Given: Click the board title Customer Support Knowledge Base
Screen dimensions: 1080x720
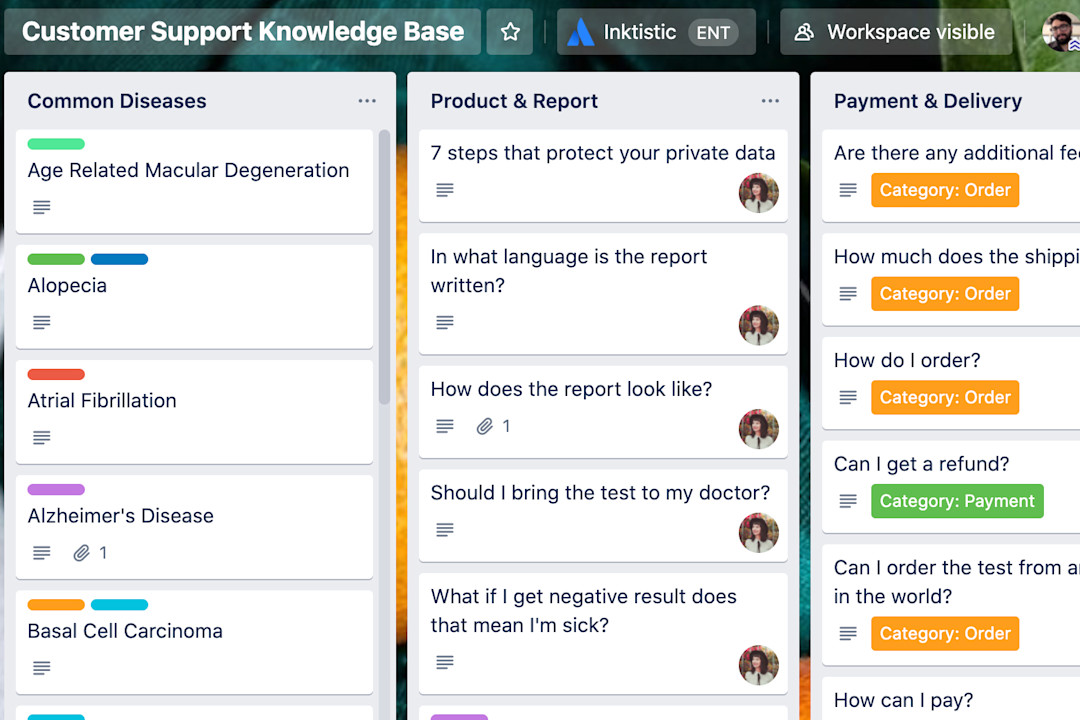Looking at the screenshot, I should point(243,31).
